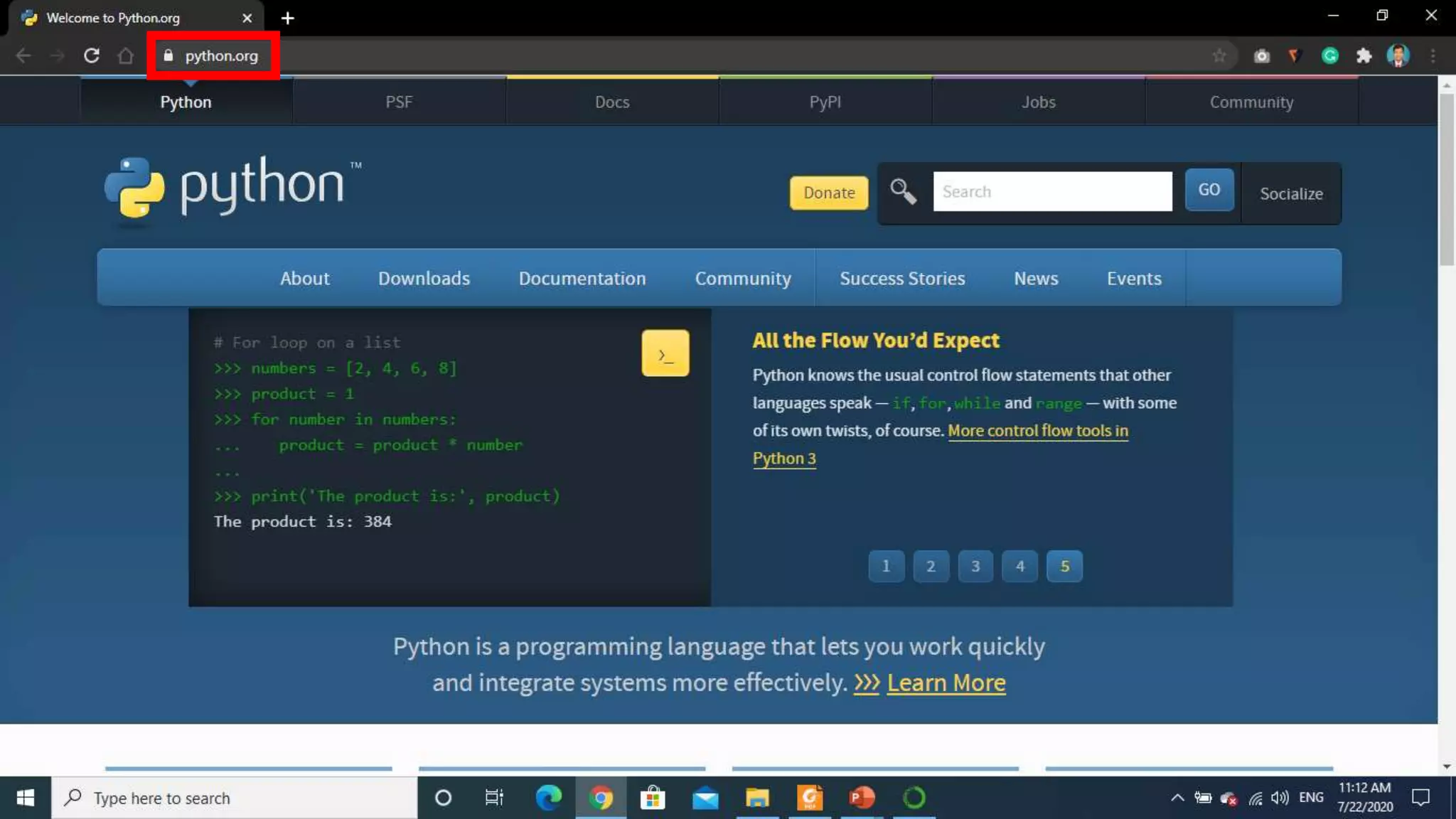Screen dimensions: 1456x819
Task: Expand the Socialize menu
Action: click(1291, 193)
